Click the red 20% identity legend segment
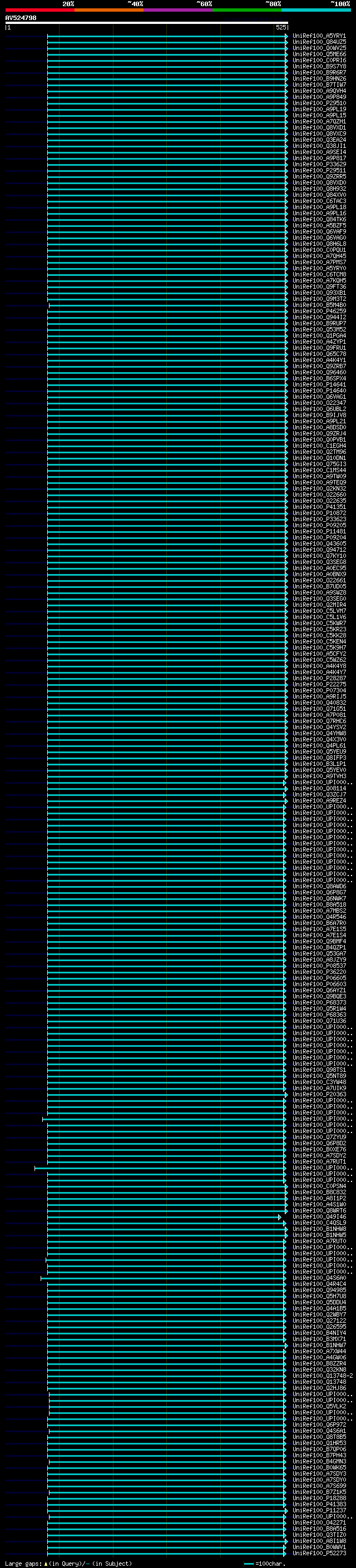356x1568 pixels. pos(39,10)
